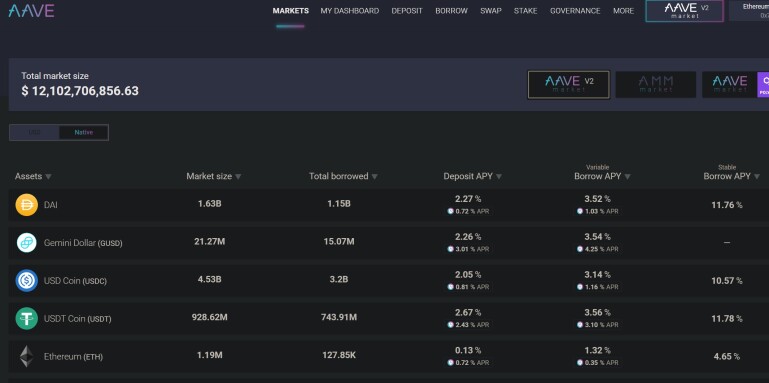
Task: Click reward icon beside ETH 0.72 % APR
Action: point(450,363)
